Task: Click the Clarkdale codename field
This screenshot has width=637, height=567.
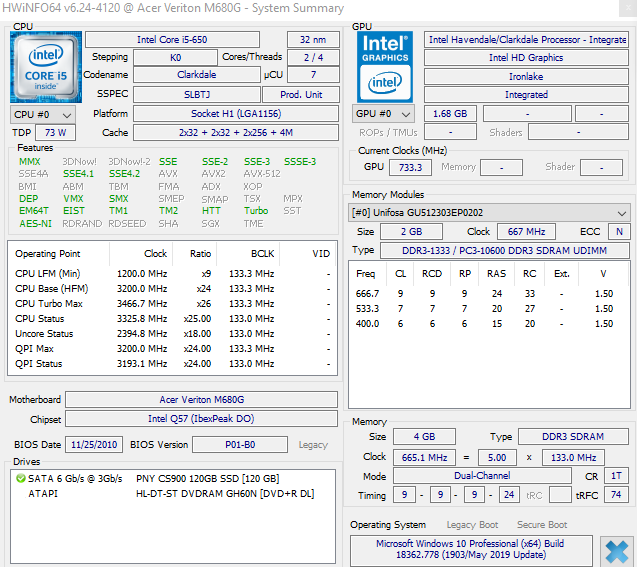Action: click(197, 75)
